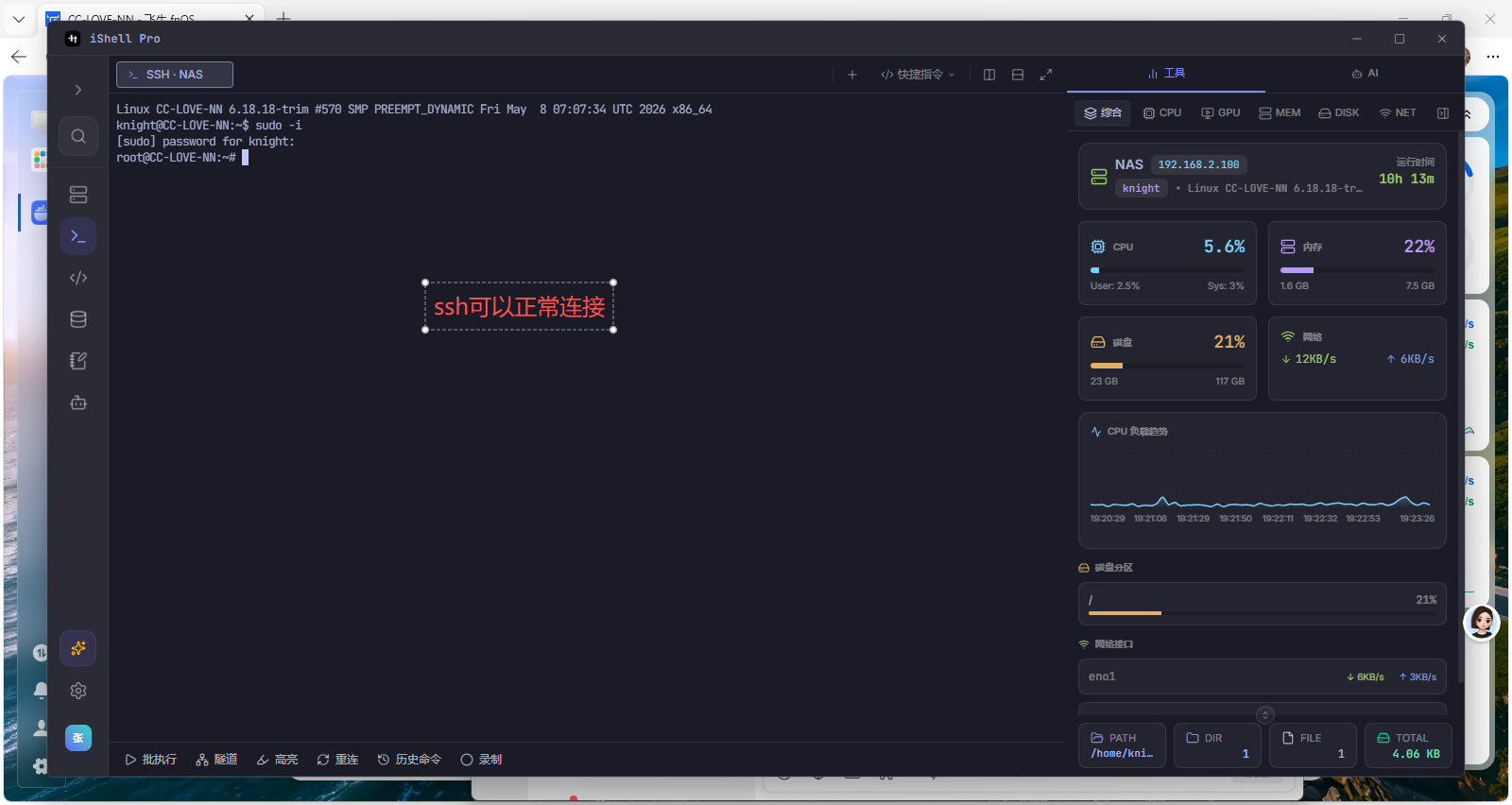The width and height of the screenshot is (1512, 805).
Task: Open the code snippets sidebar icon
Action: click(78, 278)
